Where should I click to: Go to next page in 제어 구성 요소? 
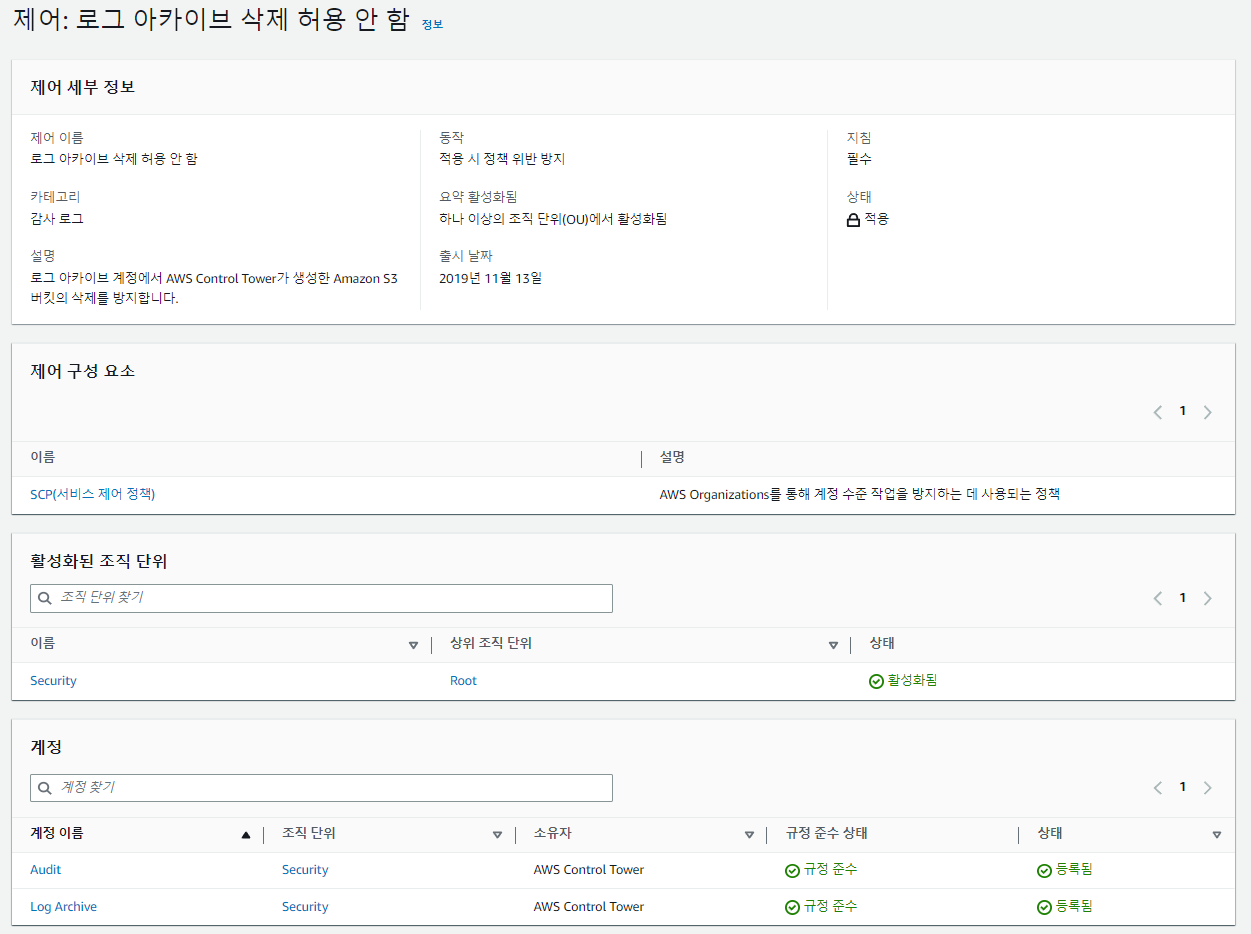tap(1207, 412)
